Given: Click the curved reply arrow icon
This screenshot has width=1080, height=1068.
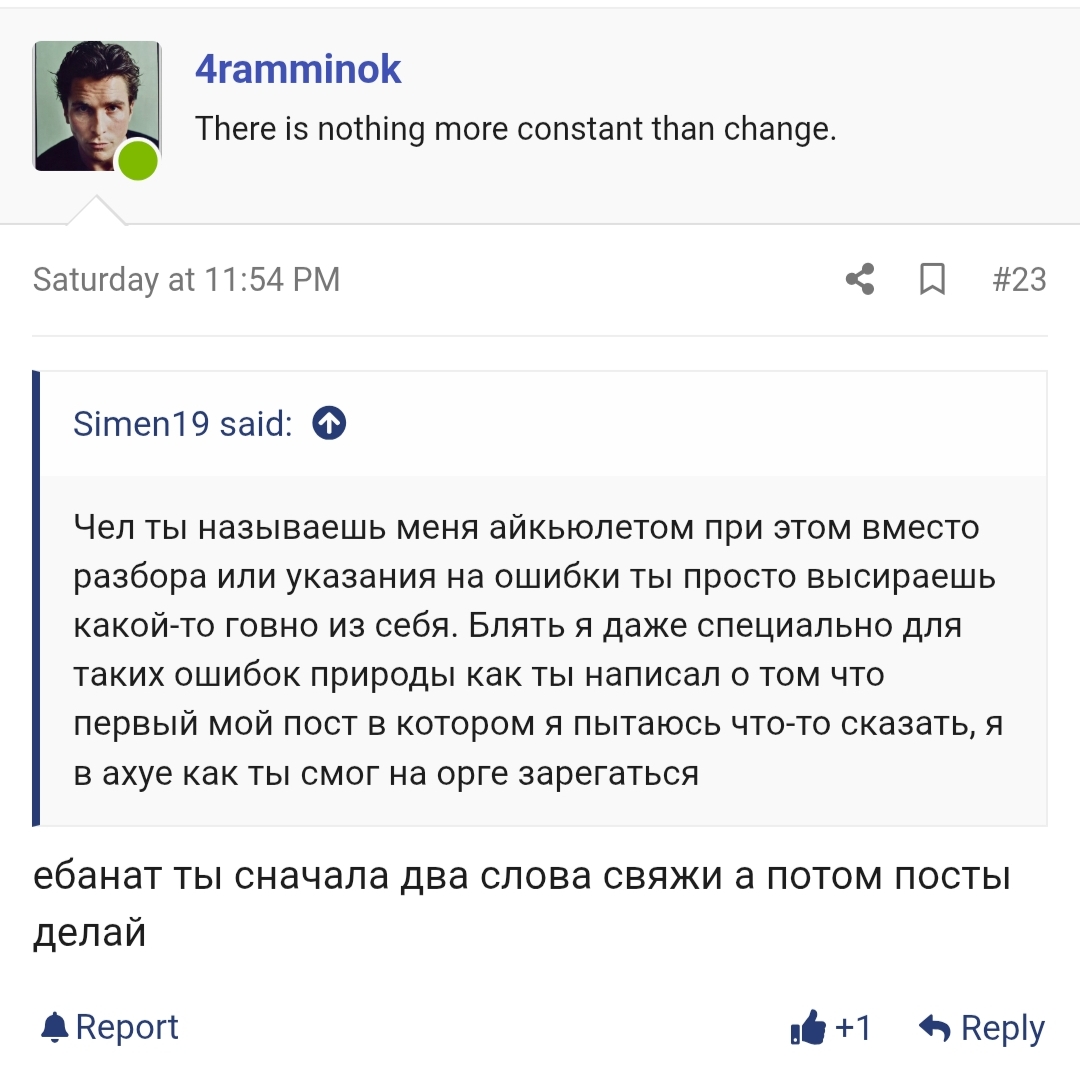Looking at the screenshot, I should click(935, 1027).
